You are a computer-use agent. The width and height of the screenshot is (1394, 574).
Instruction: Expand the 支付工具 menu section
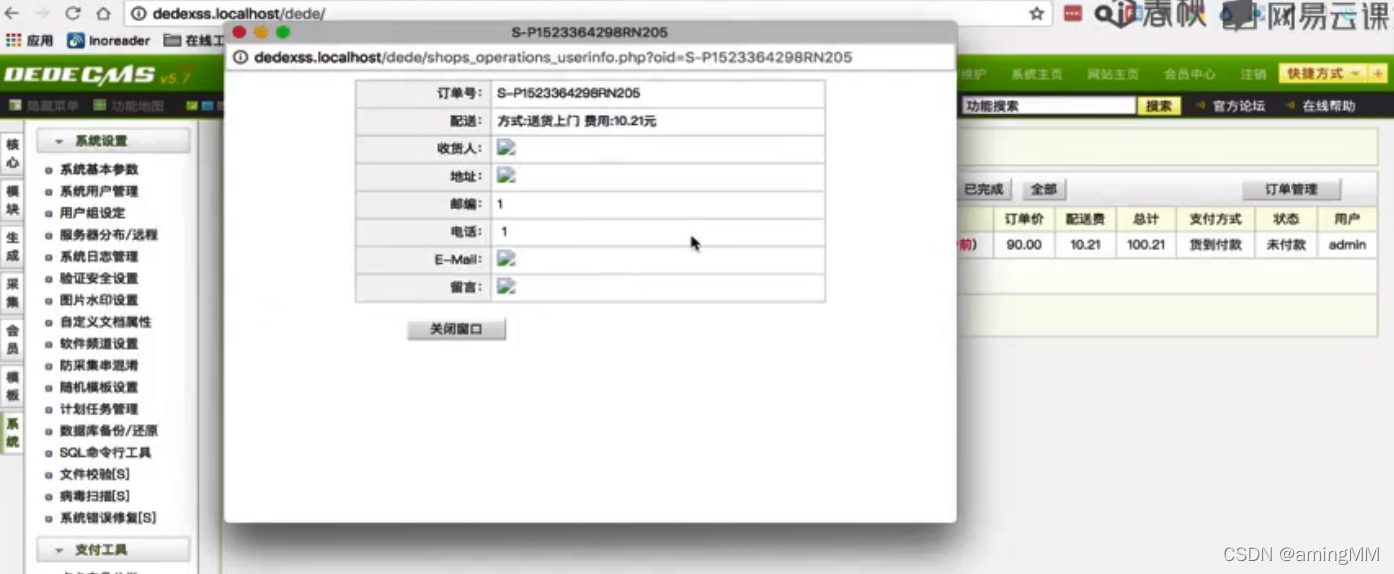tap(113, 550)
